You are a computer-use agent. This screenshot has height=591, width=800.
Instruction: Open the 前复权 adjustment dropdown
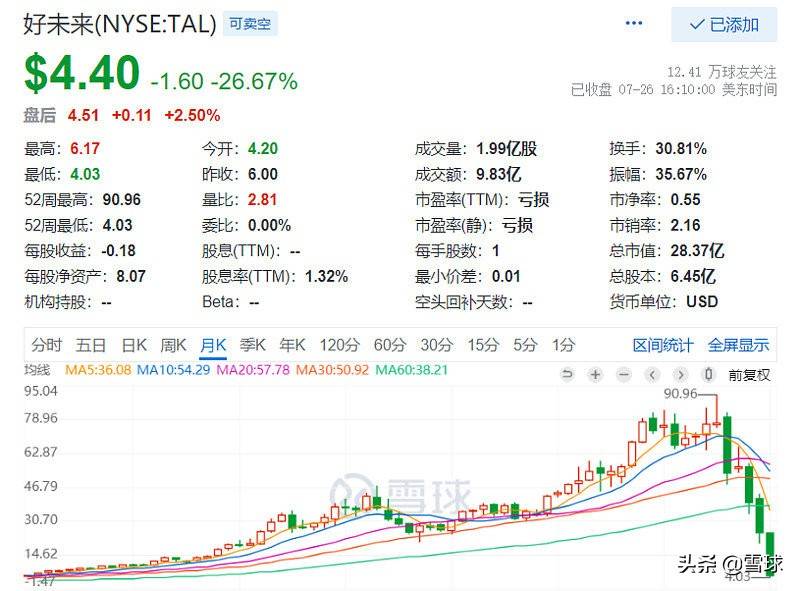tap(749, 375)
